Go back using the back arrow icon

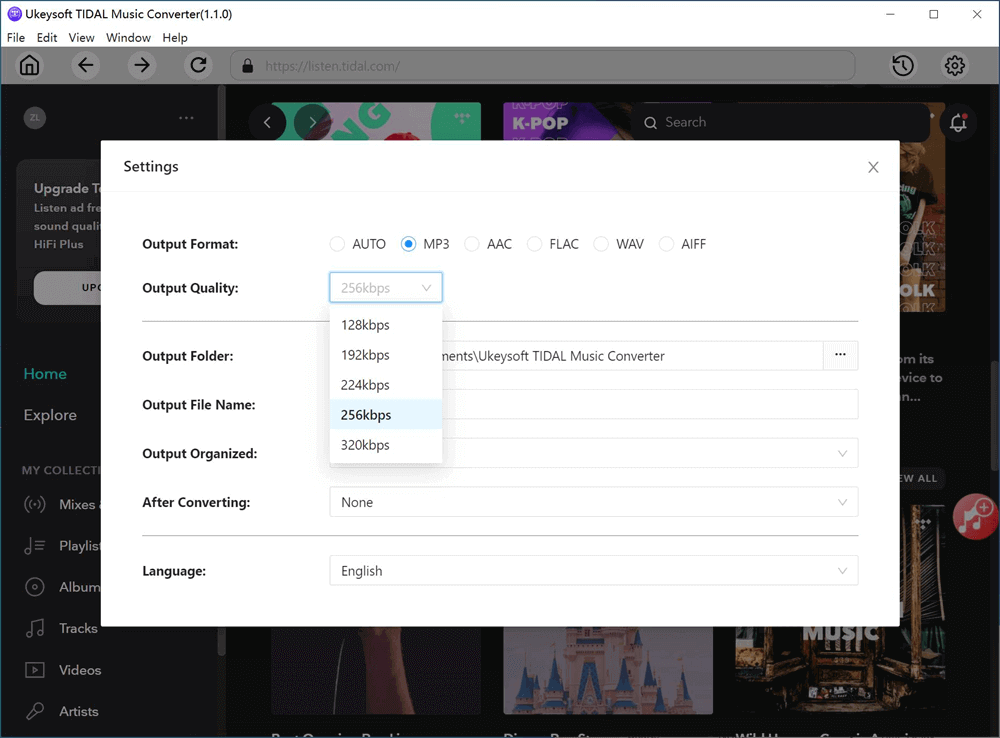click(x=85, y=65)
